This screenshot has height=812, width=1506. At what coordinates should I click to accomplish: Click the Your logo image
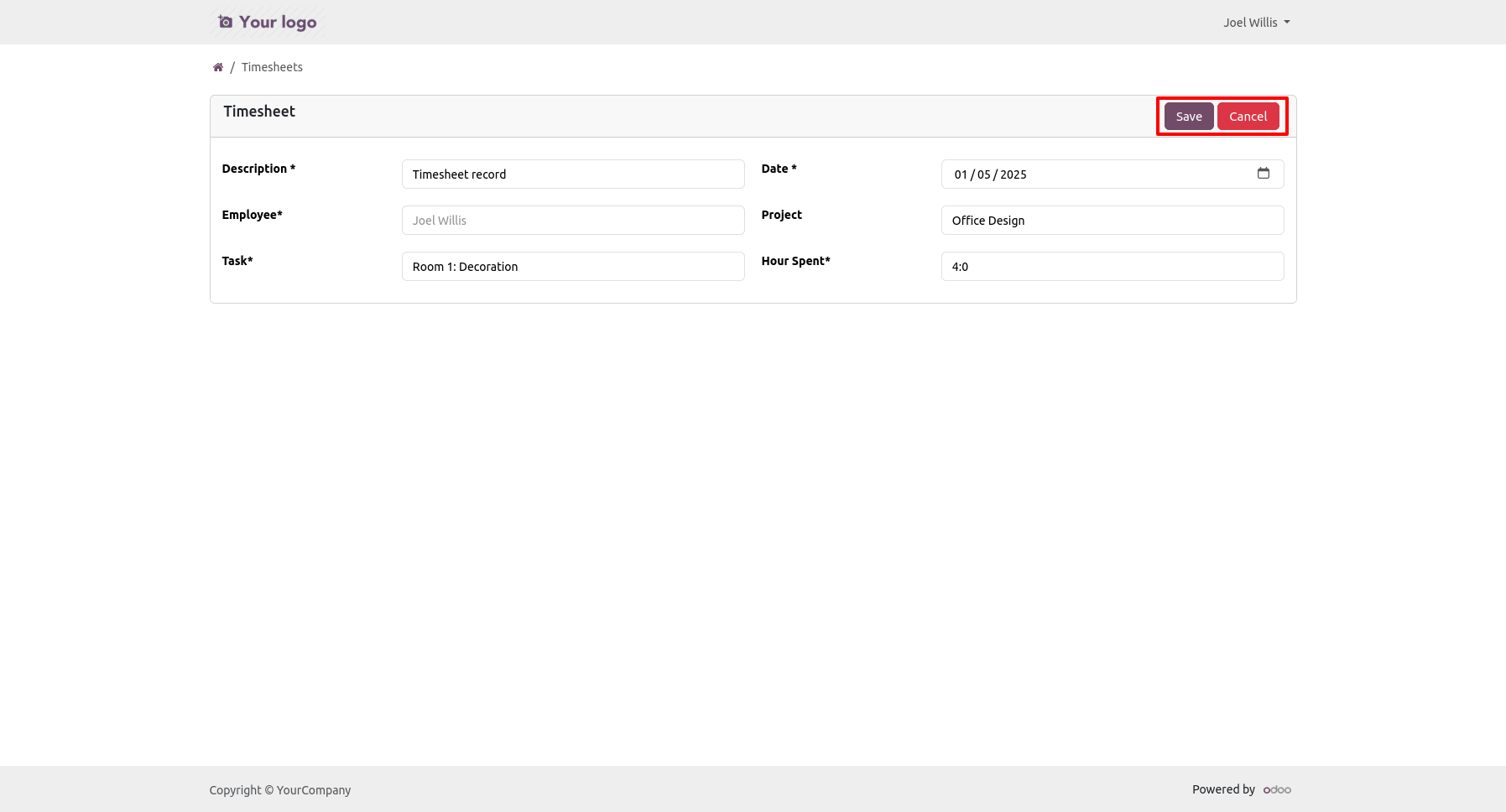click(268, 23)
